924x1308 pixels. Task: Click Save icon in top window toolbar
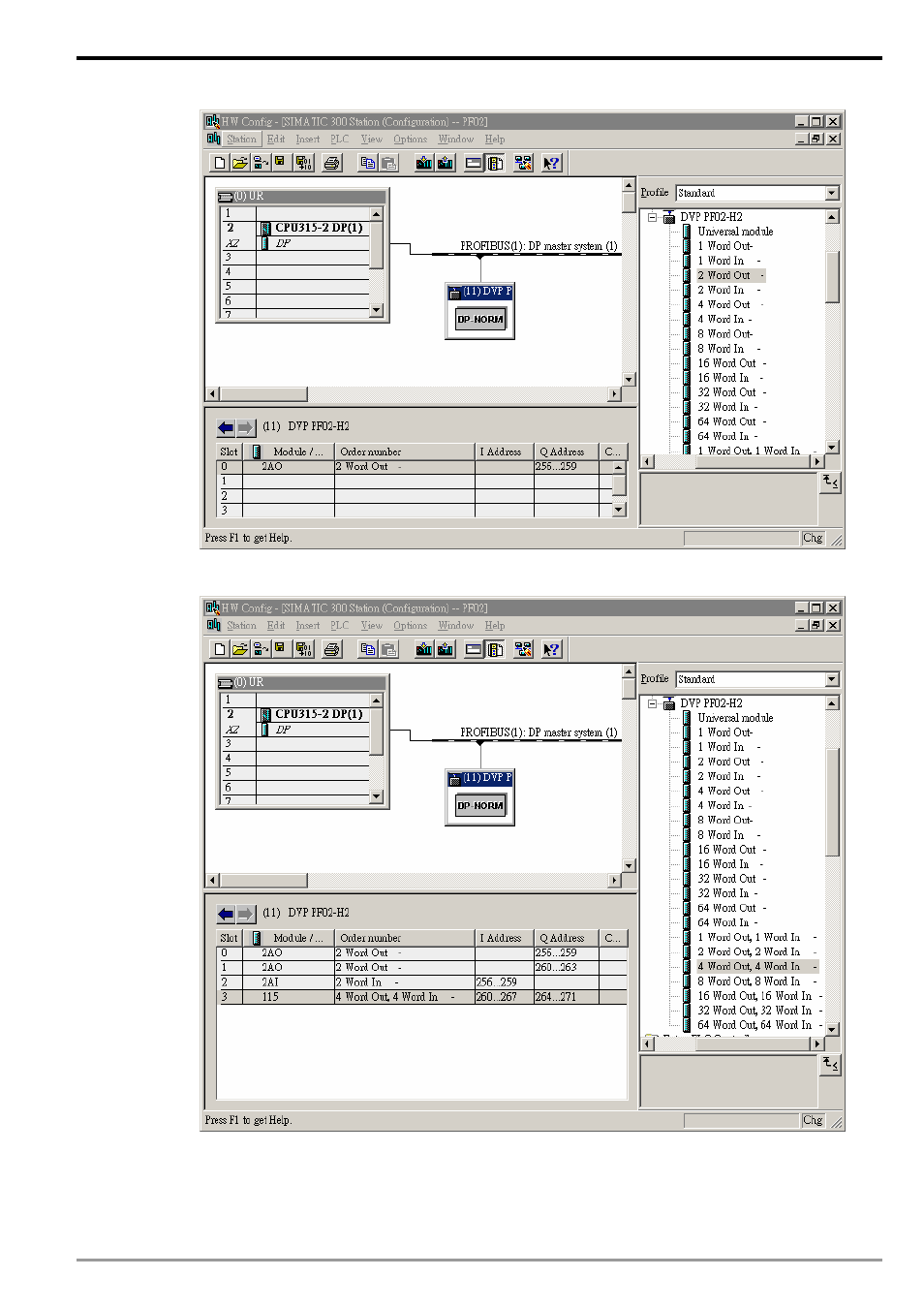(x=280, y=163)
